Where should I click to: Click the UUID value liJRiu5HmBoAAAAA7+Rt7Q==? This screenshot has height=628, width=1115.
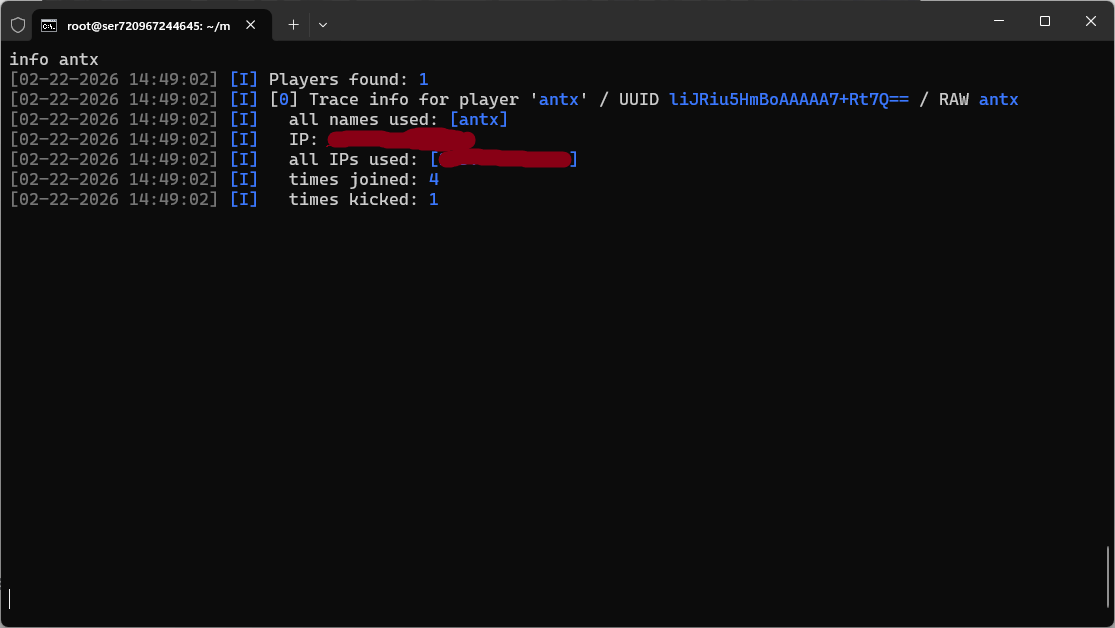[x=788, y=100]
